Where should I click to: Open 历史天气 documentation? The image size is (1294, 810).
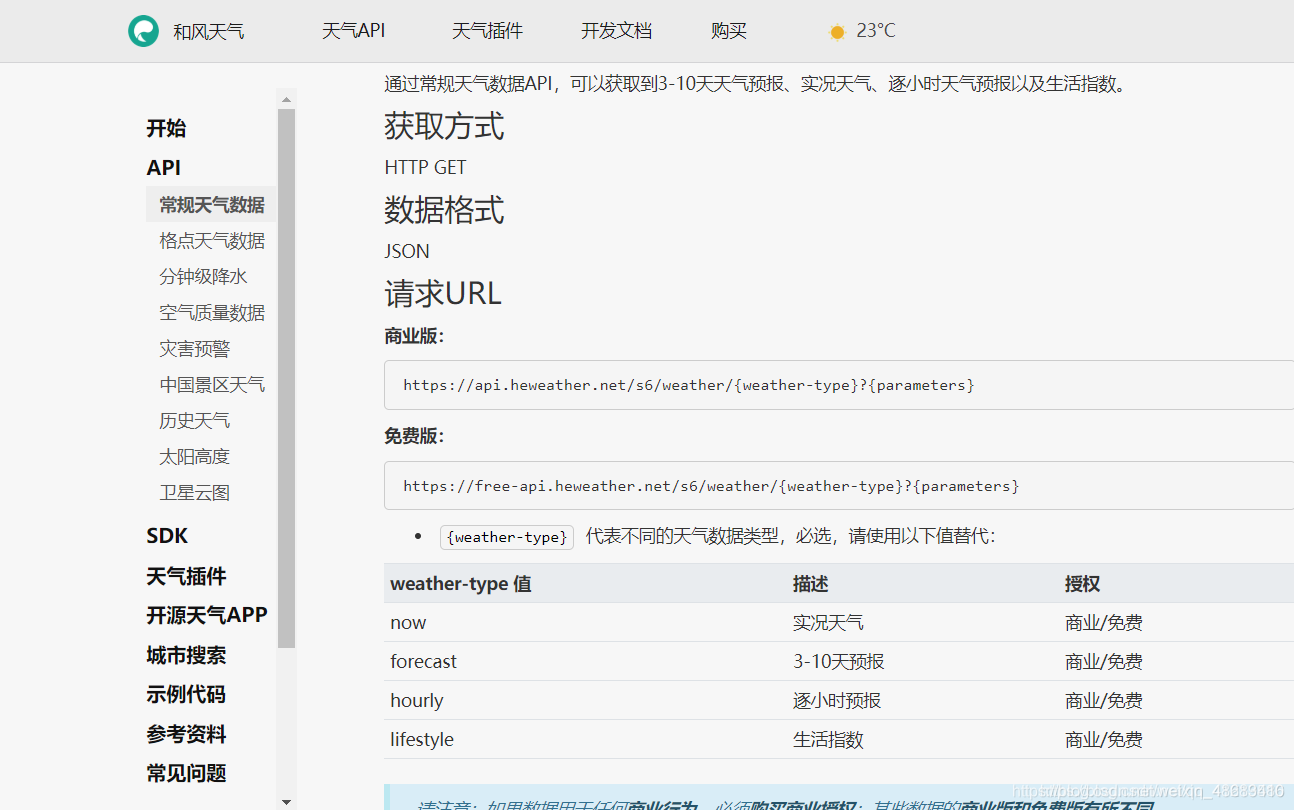tap(194, 420)
